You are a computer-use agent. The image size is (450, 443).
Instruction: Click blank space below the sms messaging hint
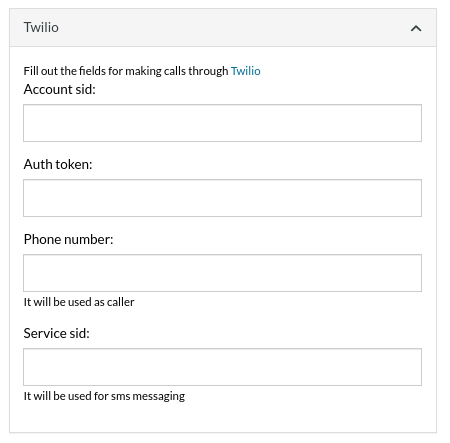[x=222, y=417]
